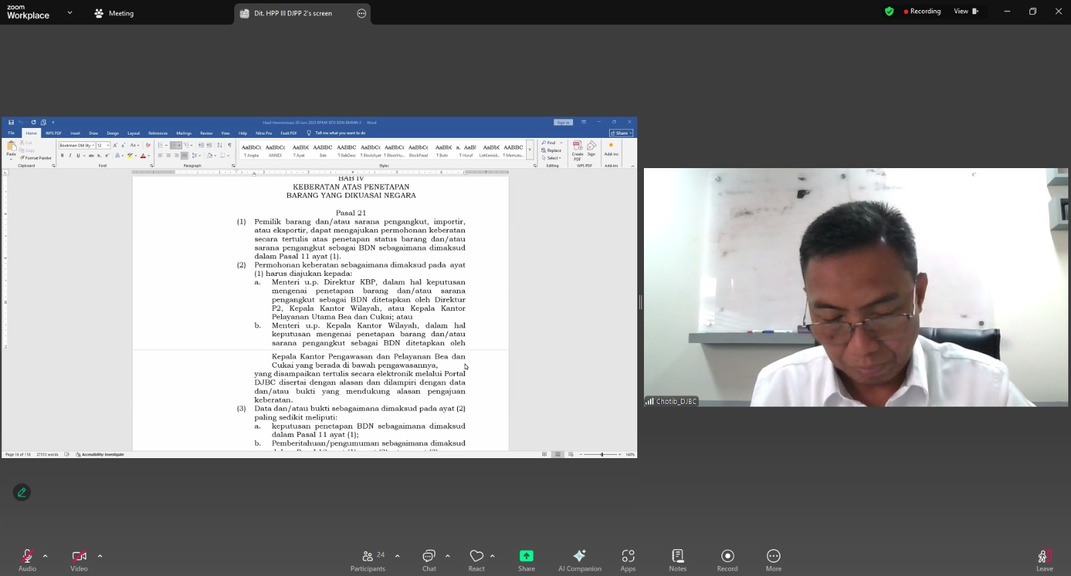Viewport: 1071px width, 576px height.
Task: Click the green Share screen button
Action: pos(527,560)
